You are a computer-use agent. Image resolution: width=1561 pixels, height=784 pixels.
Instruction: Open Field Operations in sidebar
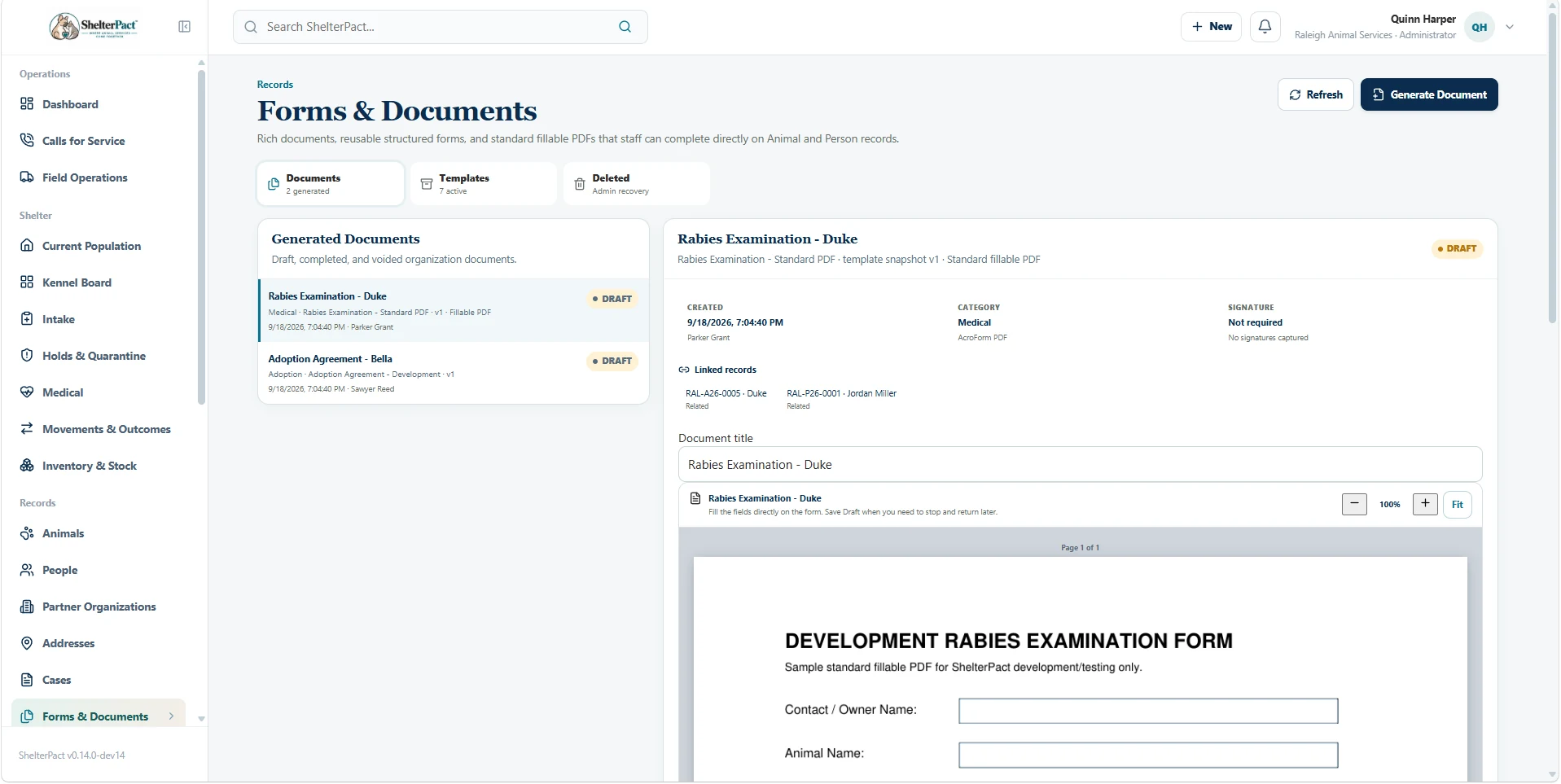99,177
